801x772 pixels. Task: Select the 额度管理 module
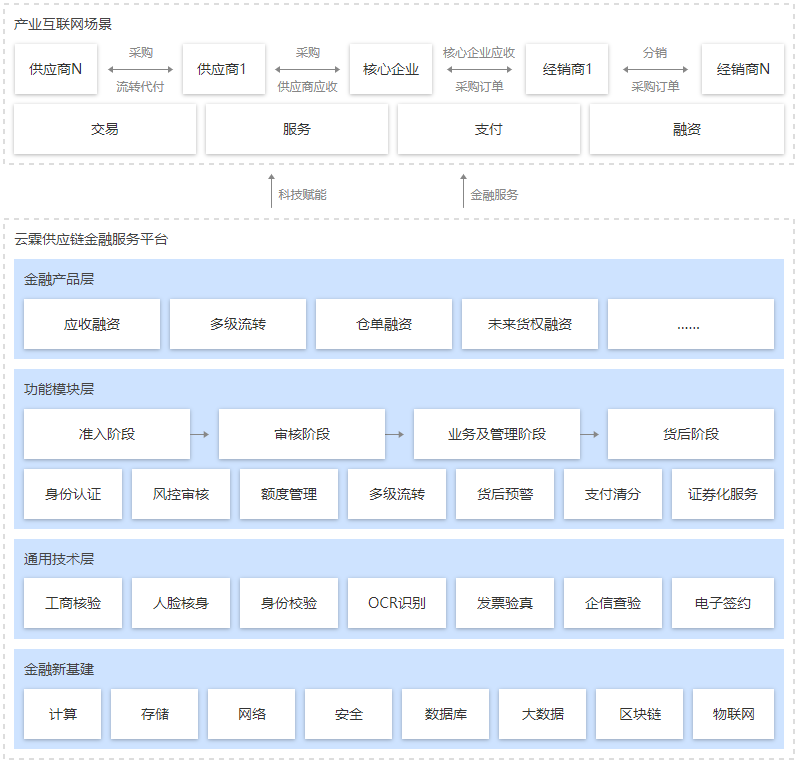289,494
